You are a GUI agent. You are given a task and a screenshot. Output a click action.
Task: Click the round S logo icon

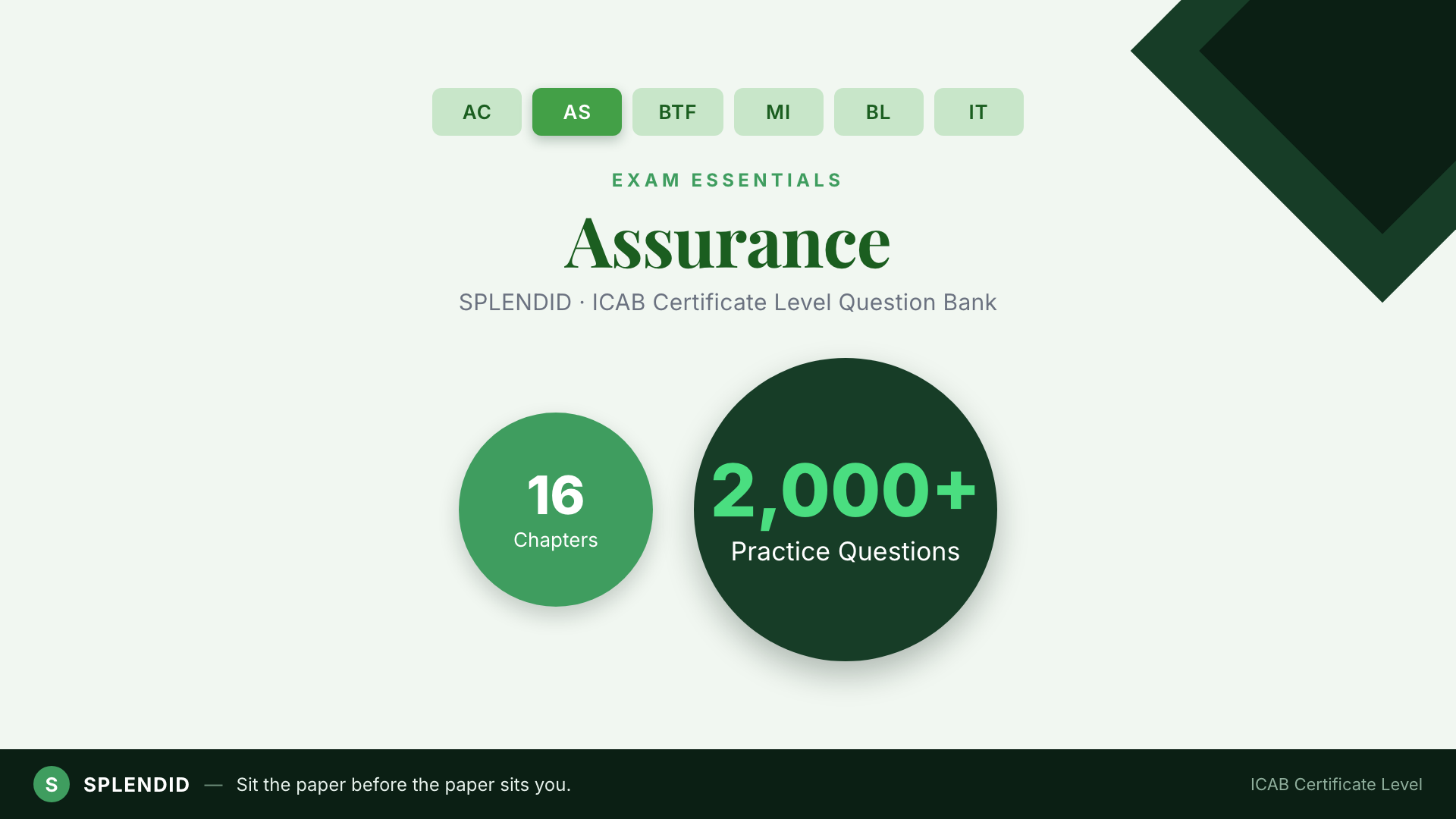[x=52, y=784]
